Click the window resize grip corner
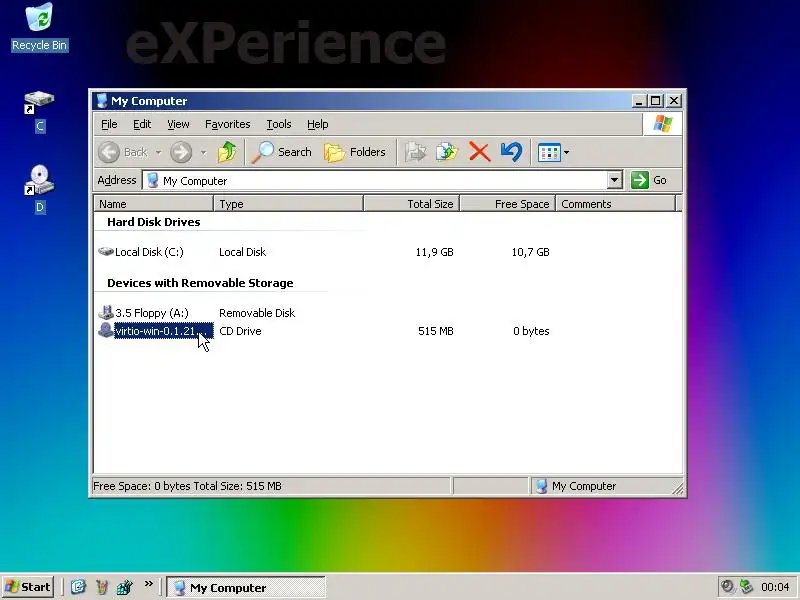The image size is (800, 600). (678, 489)
